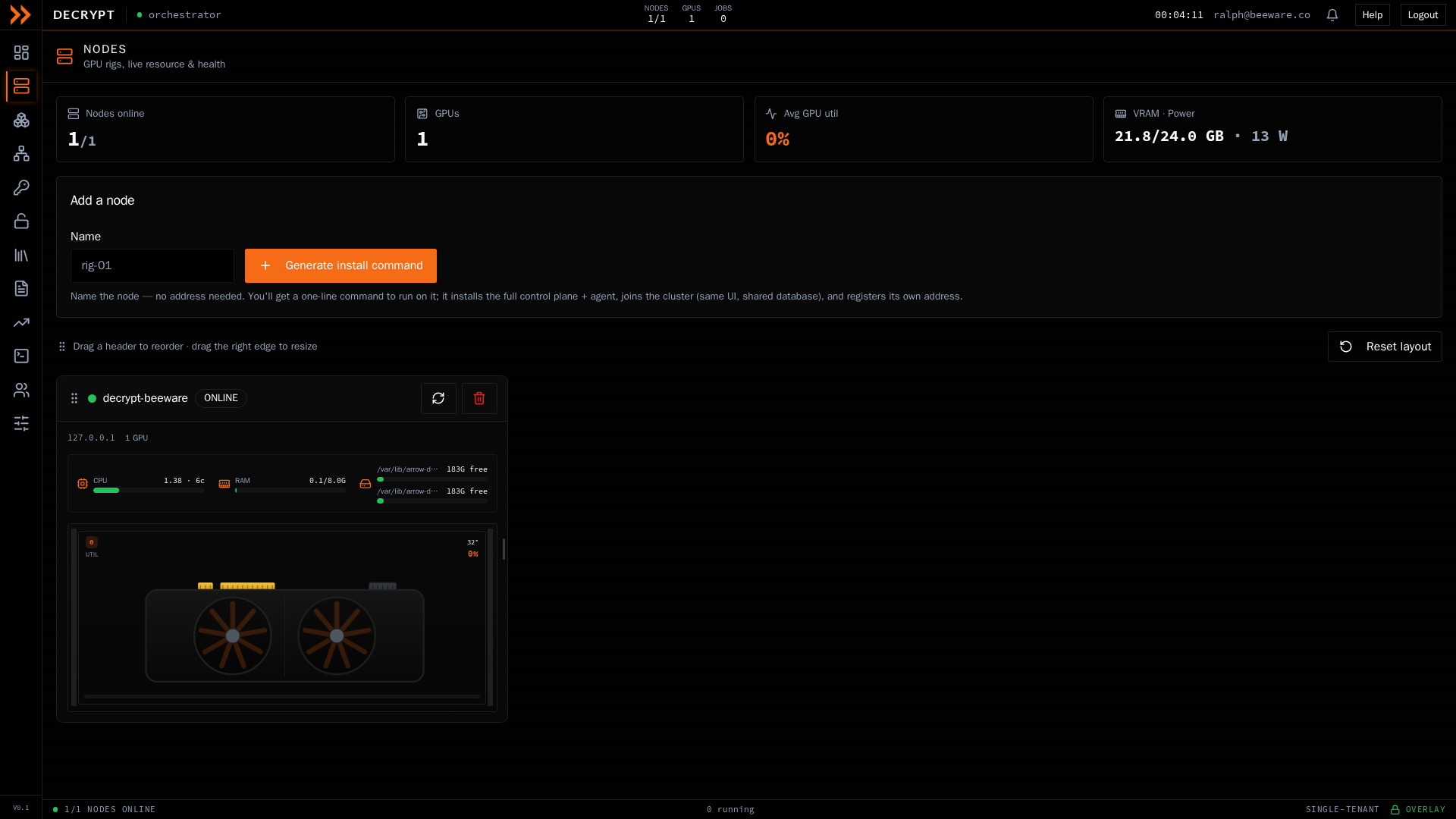Refresh the decrypt-beeware node
Viewport: 1456px width, 819px height.
coord(438,398)
